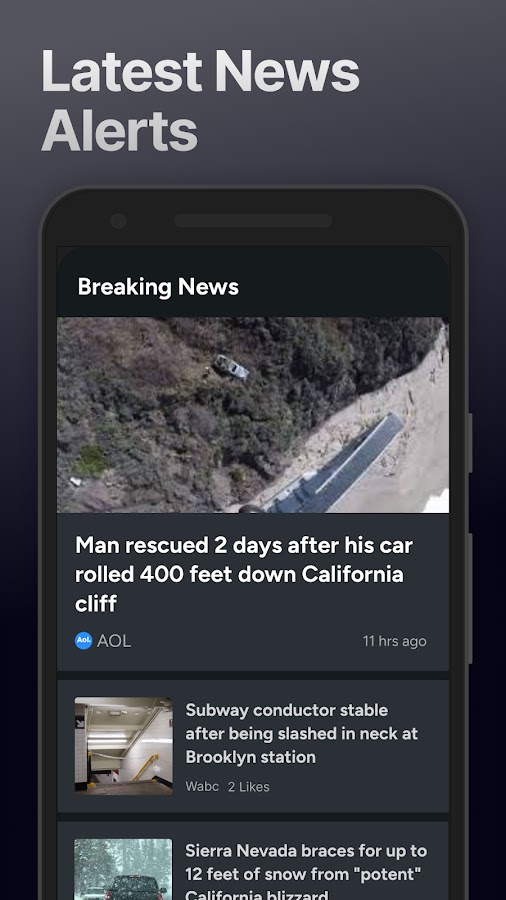Tap the phone's front camera dot
Screen dimensions: 506x900
pyautogui.click(x=118, y=221)
